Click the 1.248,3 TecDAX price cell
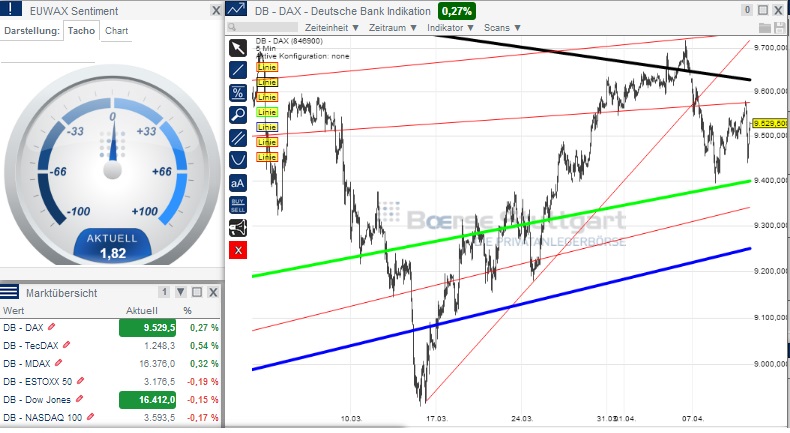 tap(160, 345)
